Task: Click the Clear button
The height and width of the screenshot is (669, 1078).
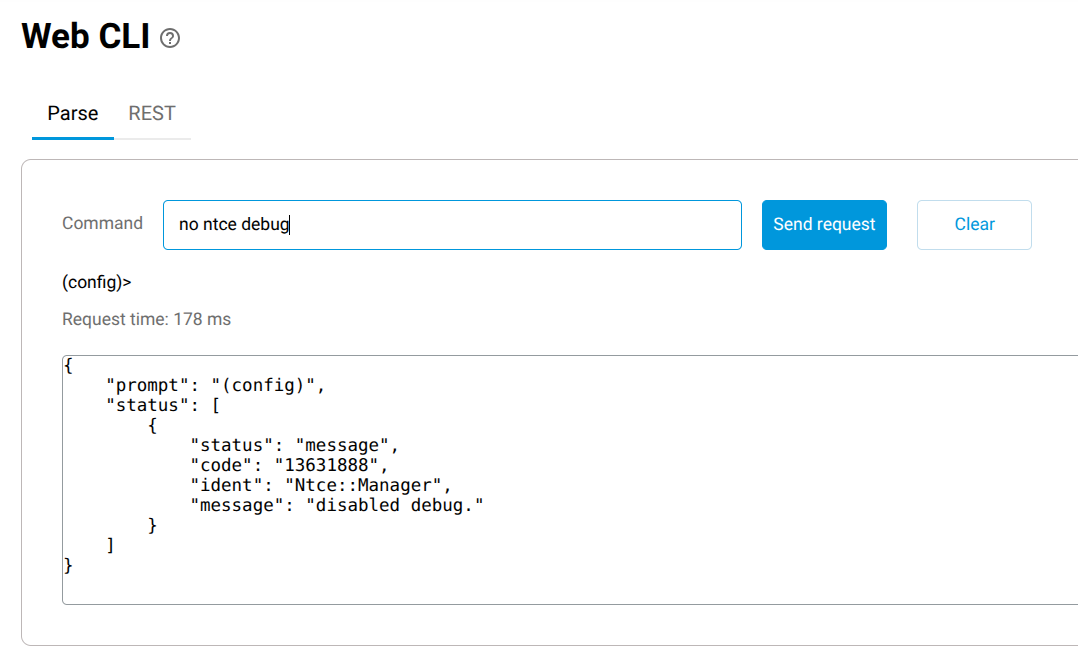Action: coord(974,225)
